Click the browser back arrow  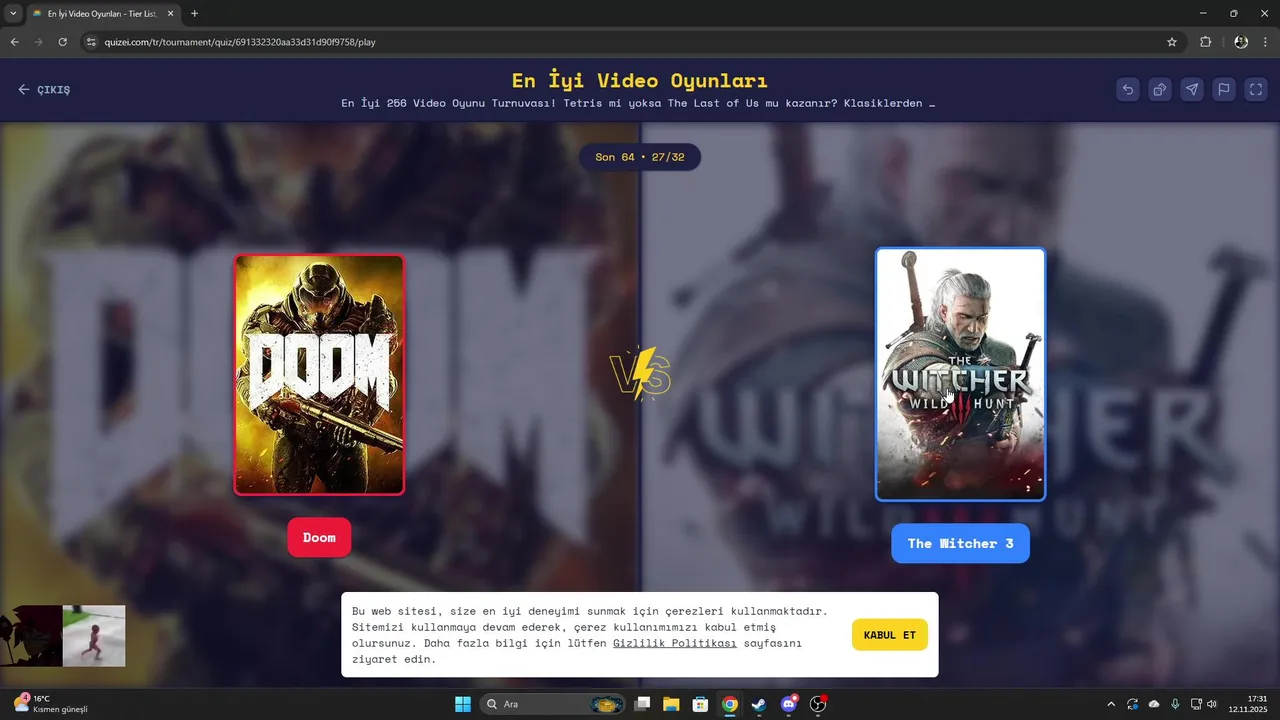point(14,42)
